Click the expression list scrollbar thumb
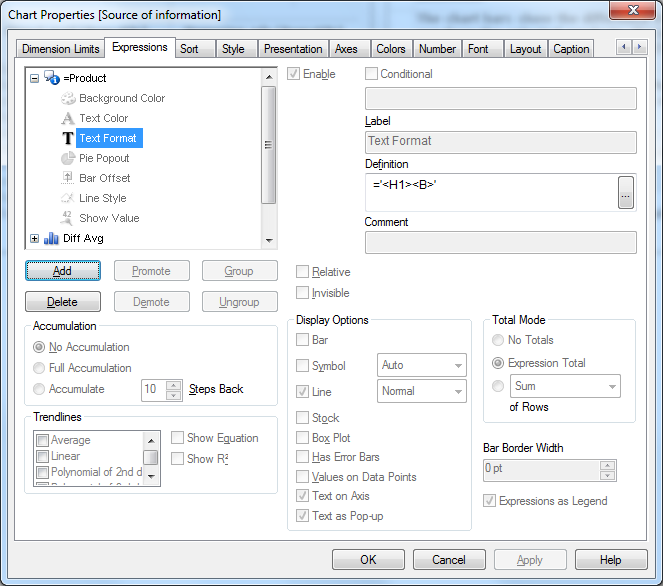663x586 pixels. [268, 145]
